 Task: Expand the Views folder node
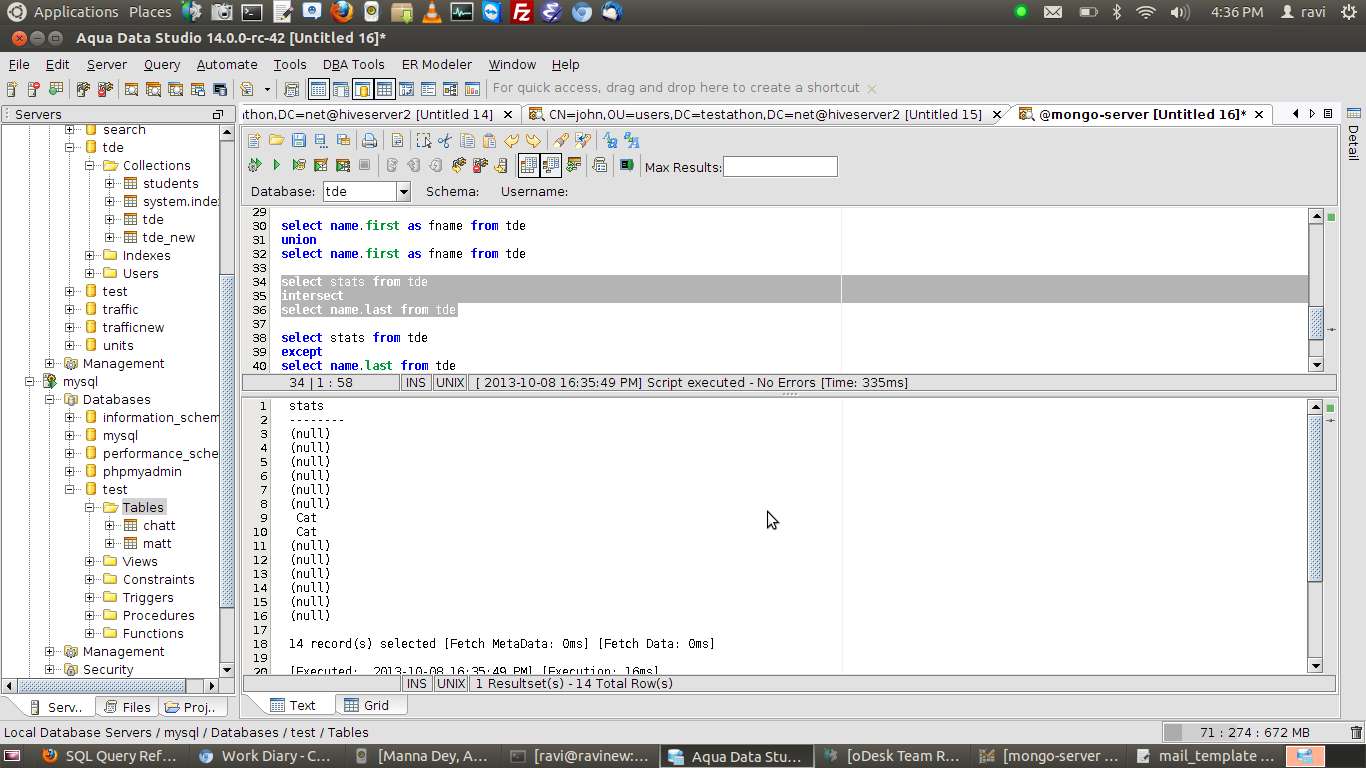91,561
